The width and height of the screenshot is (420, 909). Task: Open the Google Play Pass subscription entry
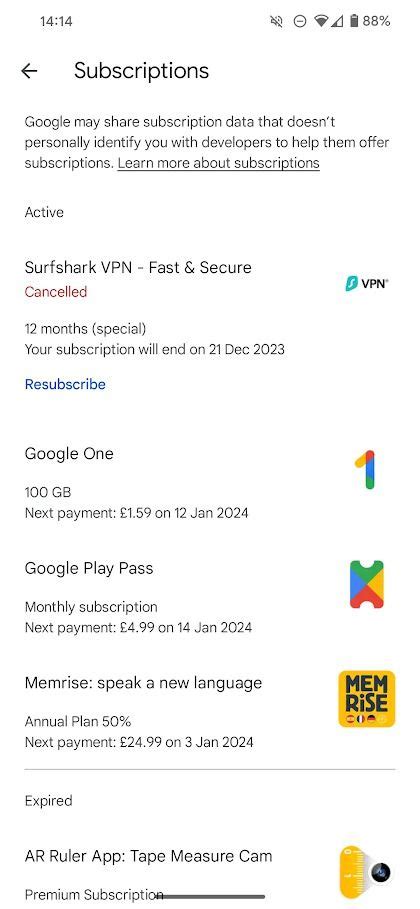pos(210,597)
